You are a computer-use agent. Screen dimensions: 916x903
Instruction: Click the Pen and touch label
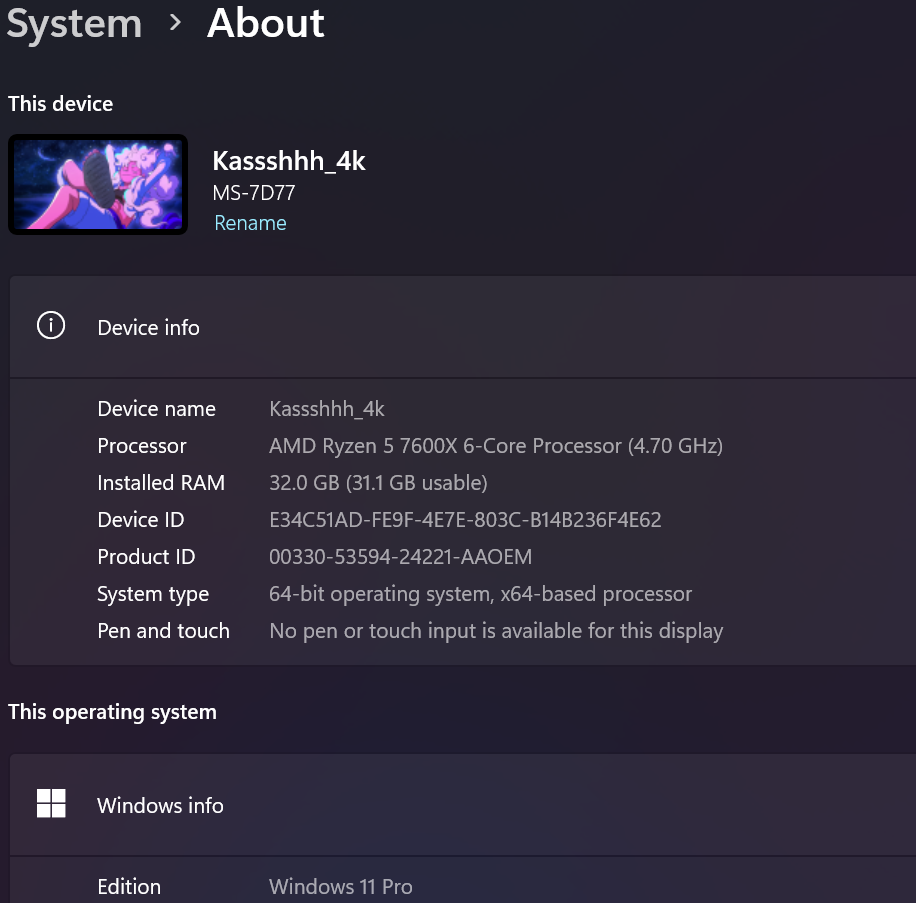click(163, 631)
